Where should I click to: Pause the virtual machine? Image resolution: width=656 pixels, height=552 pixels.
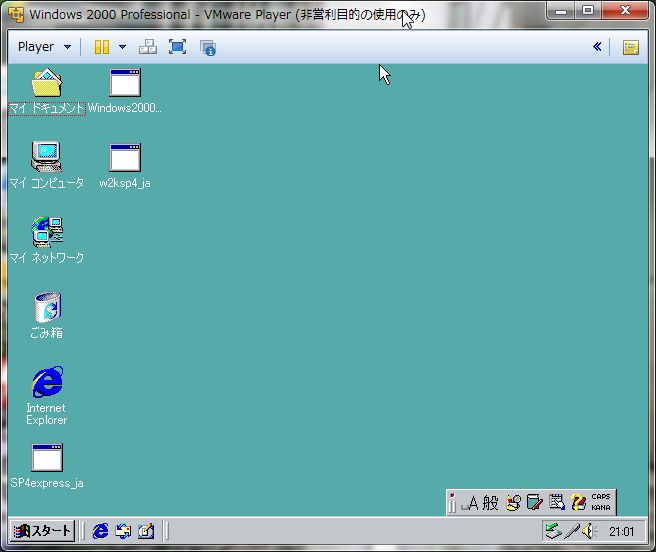102,47
